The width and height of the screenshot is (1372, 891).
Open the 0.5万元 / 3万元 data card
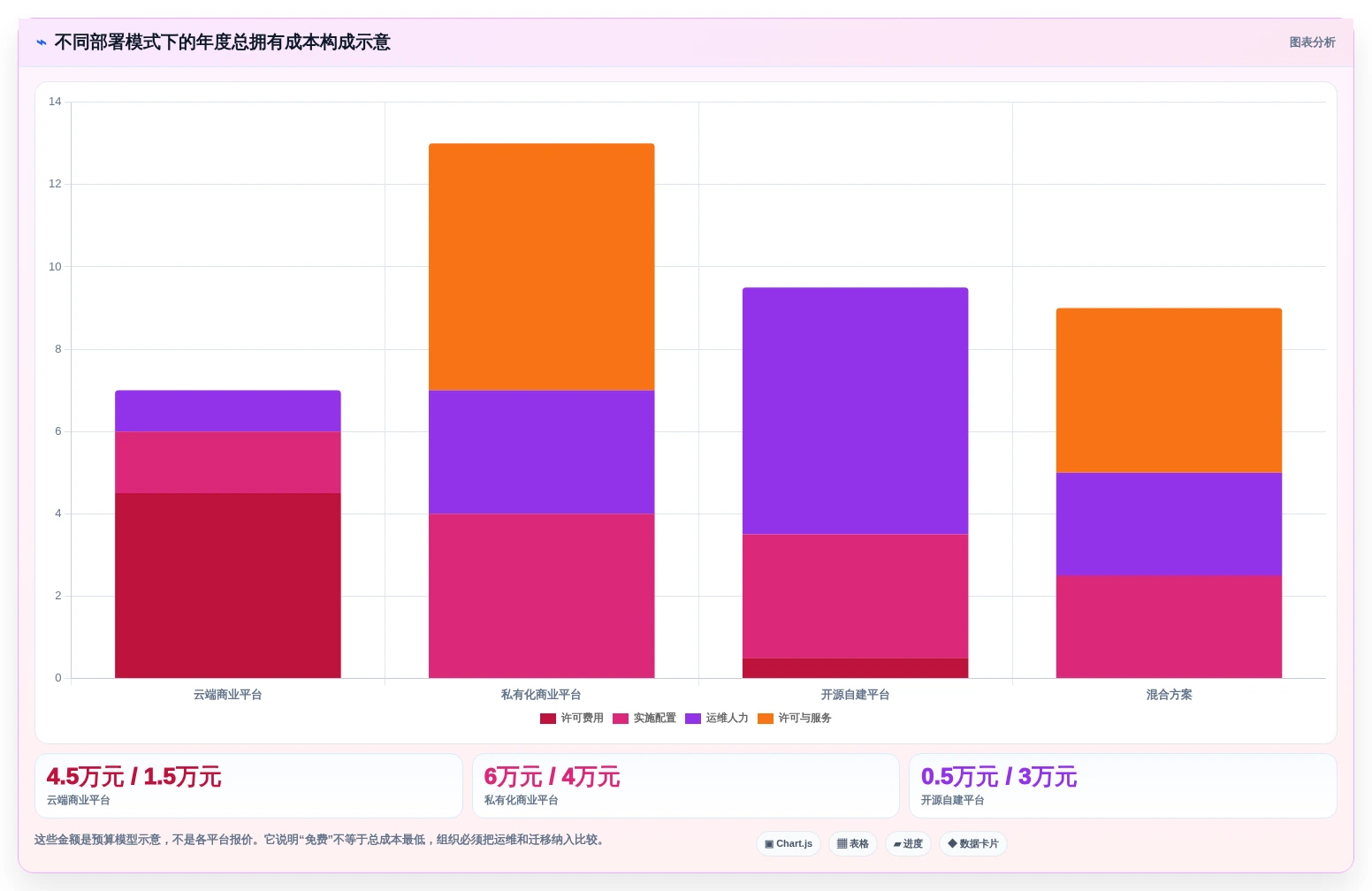click(x=1123, y=786)
